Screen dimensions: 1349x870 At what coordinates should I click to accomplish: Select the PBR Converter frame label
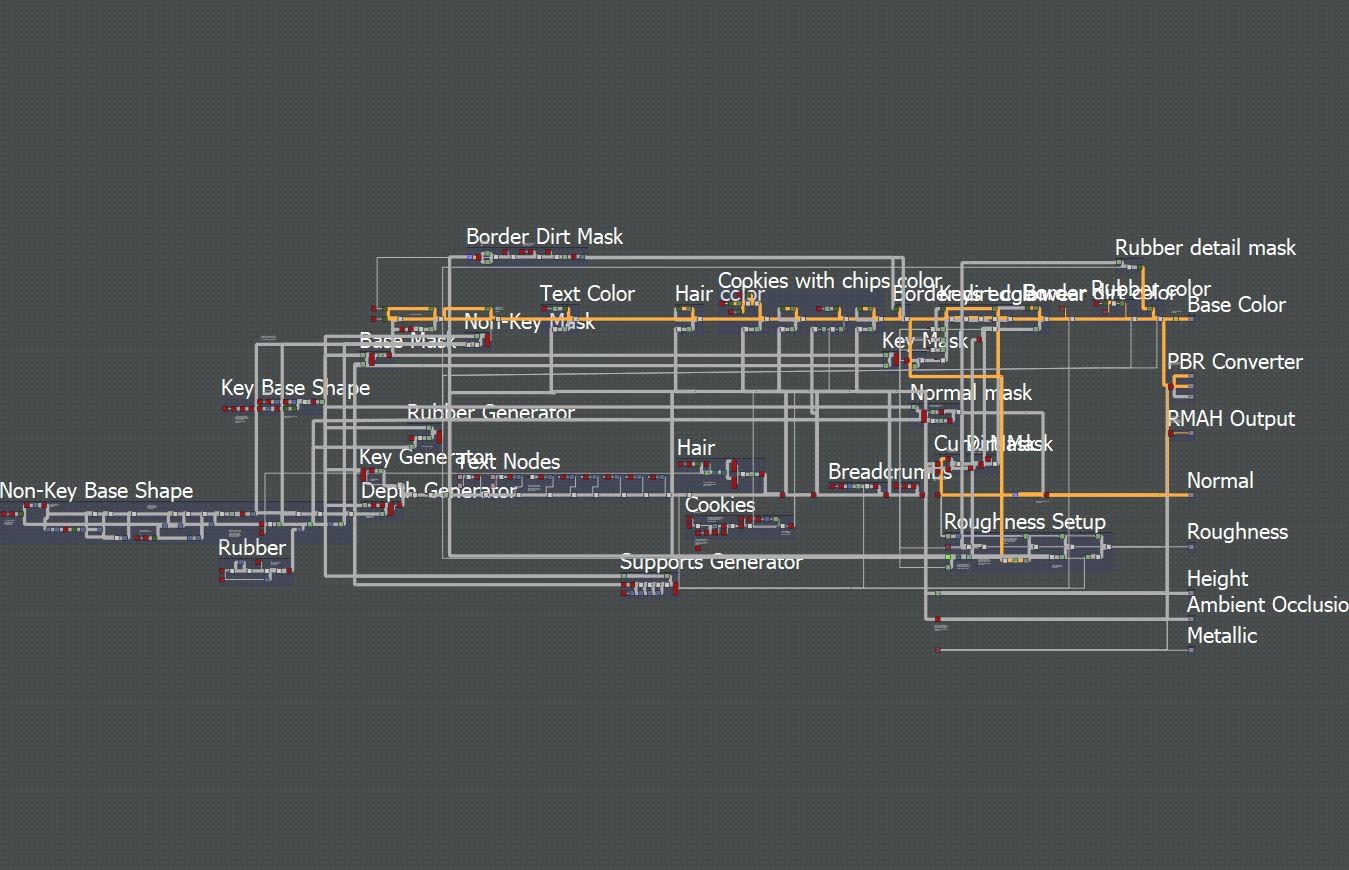(x=1235, y=362)
